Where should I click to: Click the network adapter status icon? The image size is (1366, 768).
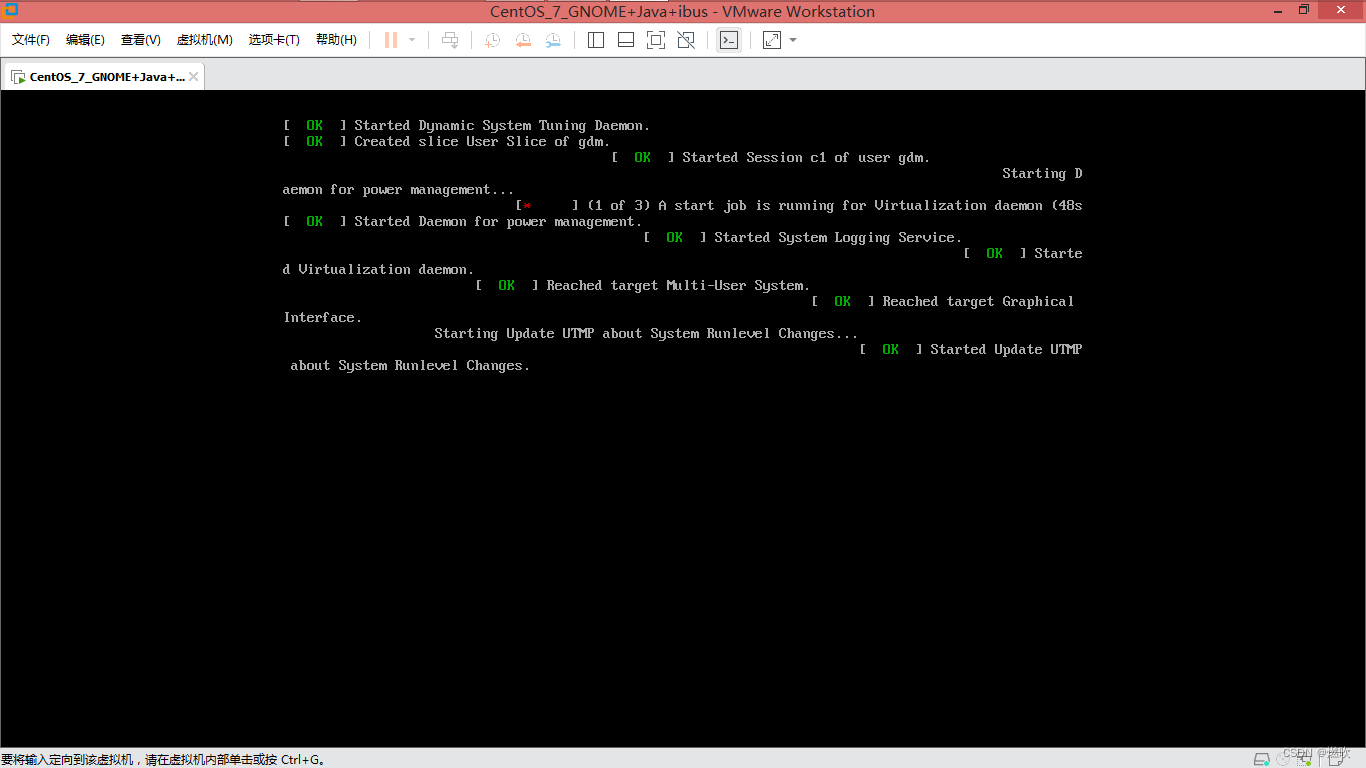pos(1304,759)
